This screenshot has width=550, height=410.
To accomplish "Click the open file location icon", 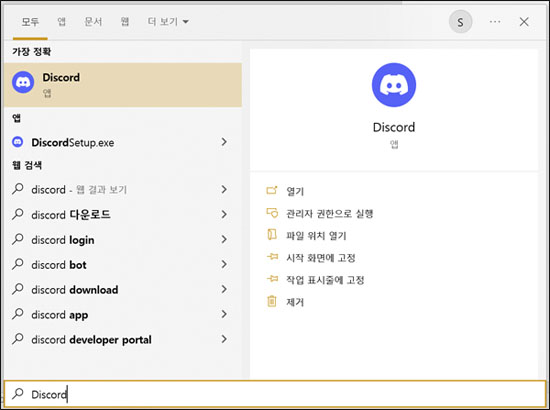I will click(x=272, y=235).
